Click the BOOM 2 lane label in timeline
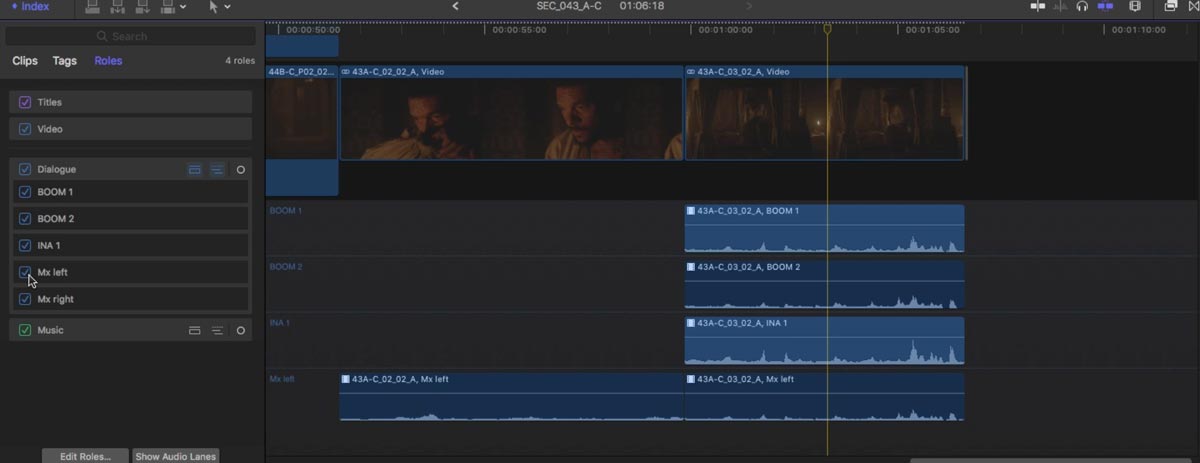The height and width of the screenshot is (463, 1200). [x=285, y=267]
